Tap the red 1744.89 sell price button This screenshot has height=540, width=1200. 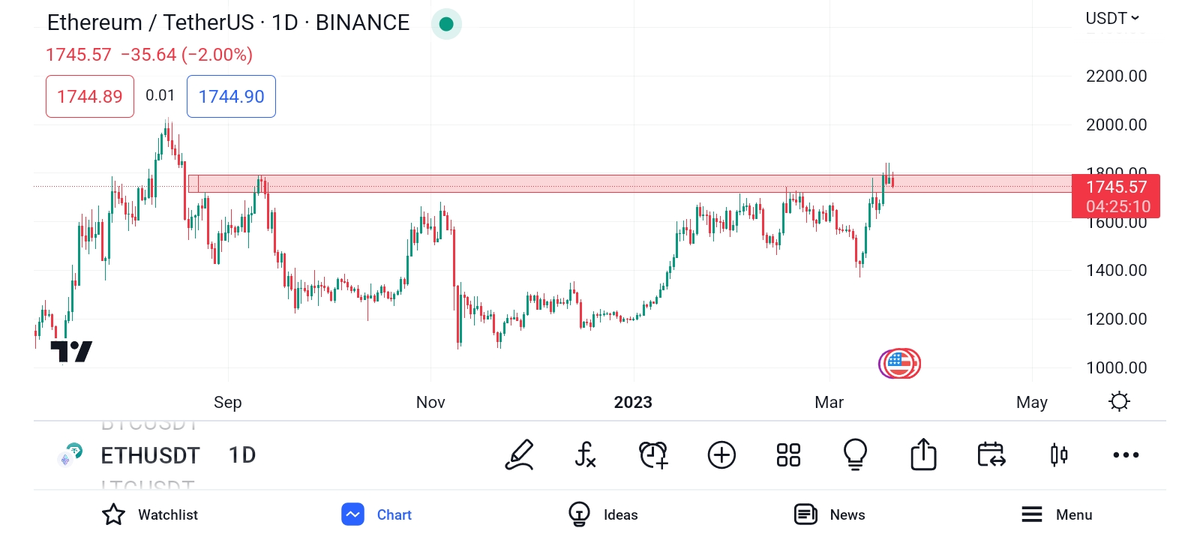tap(90, 97)
